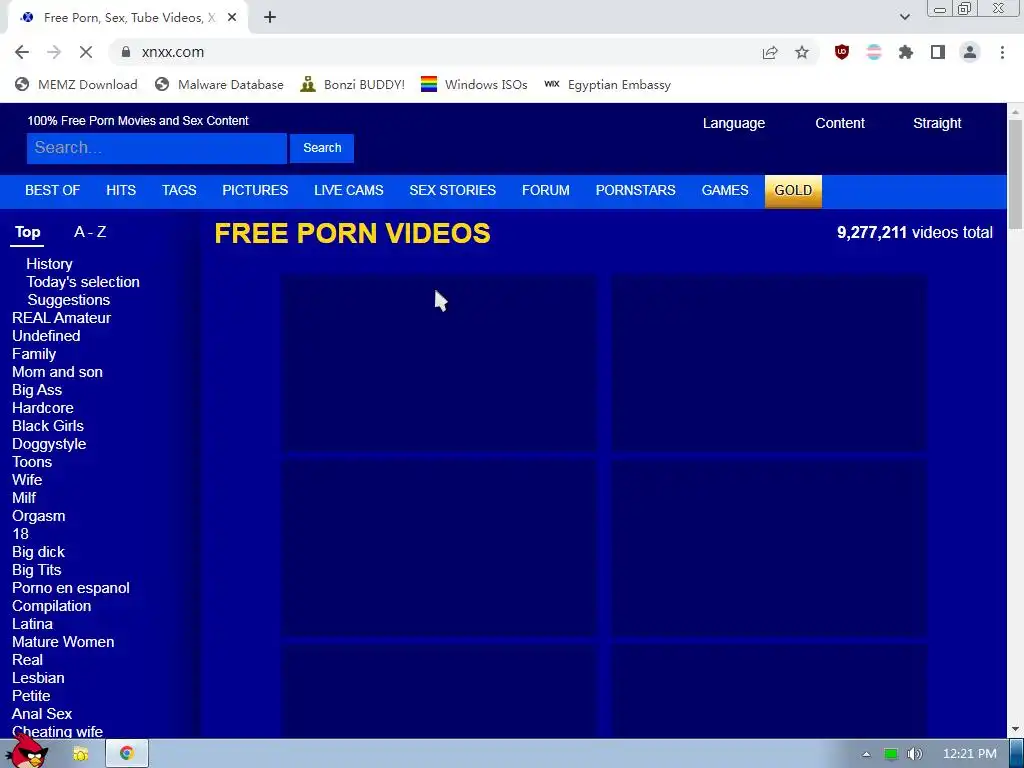The image size is (1024, 768).
Task: Click the GOLD button
Action: pyautogui.click(x=793, y=191)
